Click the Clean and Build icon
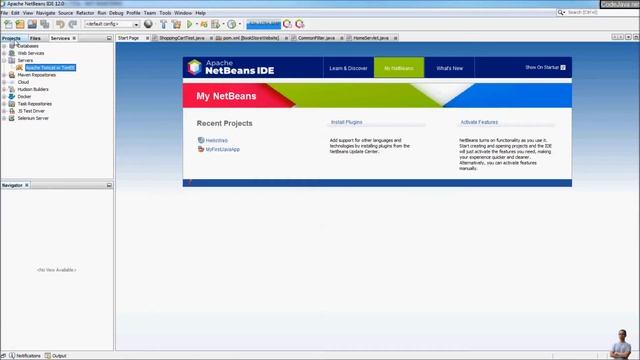 pos(176,24)
